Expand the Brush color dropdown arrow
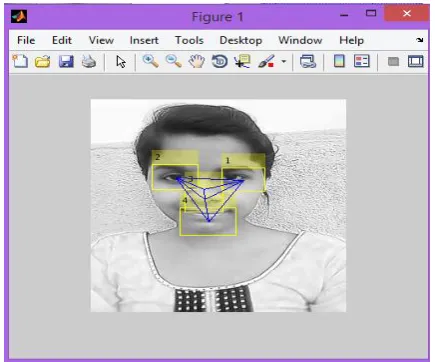 click(284, 61)
